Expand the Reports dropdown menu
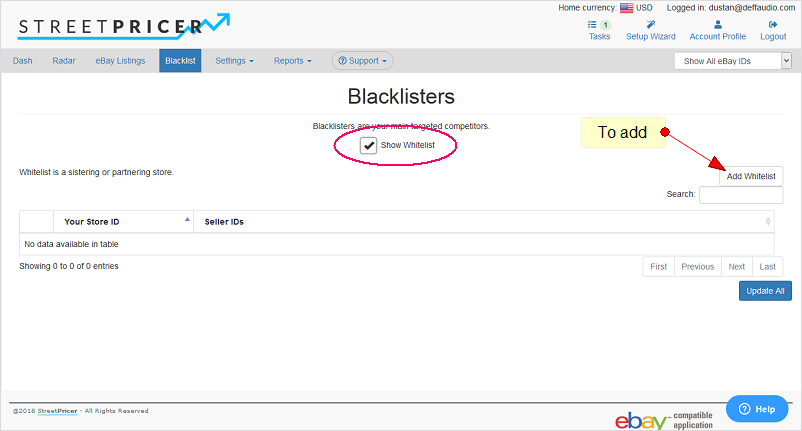Image resolution: width=802 pixels, height=431 pixels. (x=292, y=61)
